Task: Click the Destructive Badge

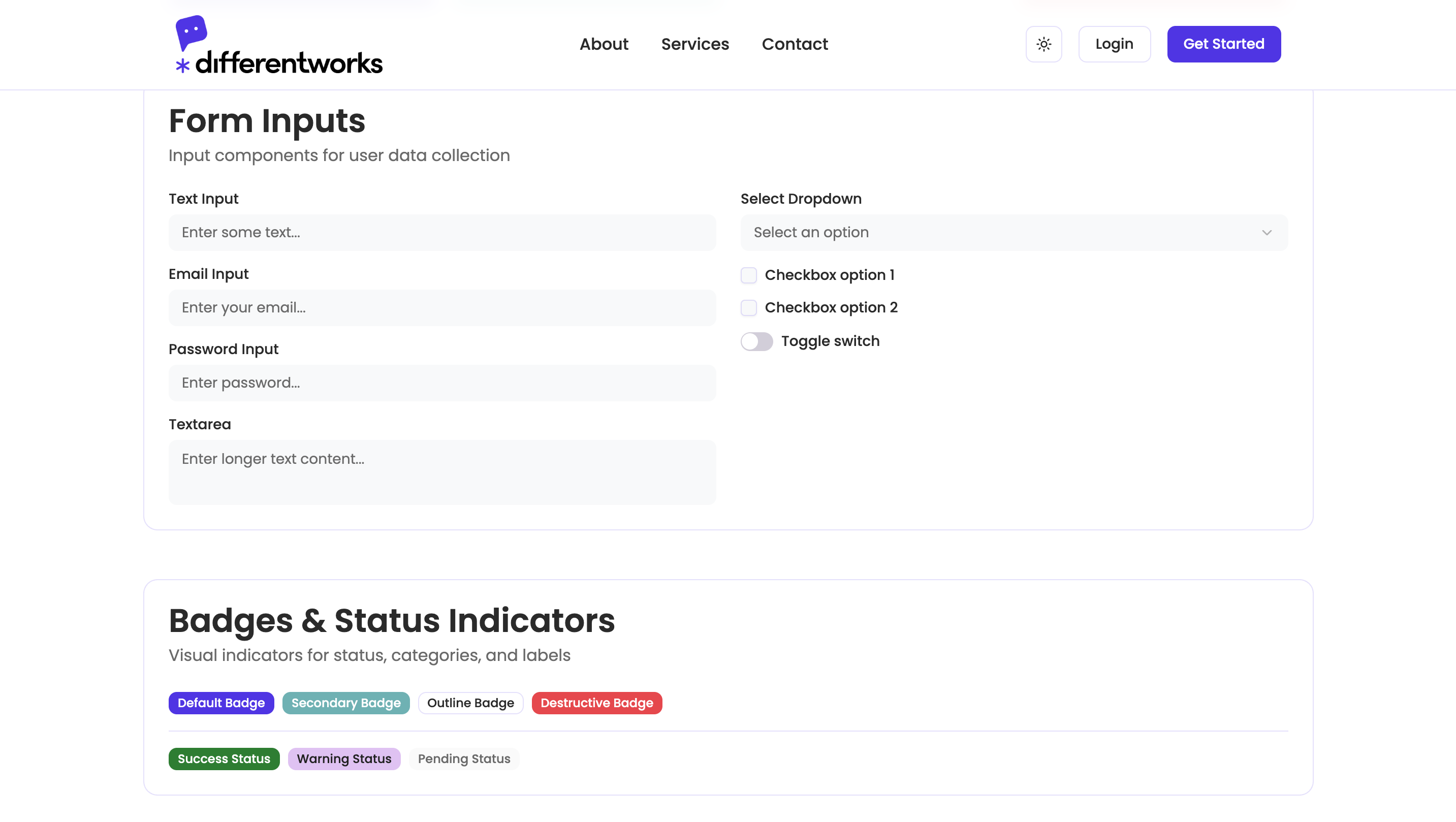Action: pyautogui.click(x=596, y=703)
